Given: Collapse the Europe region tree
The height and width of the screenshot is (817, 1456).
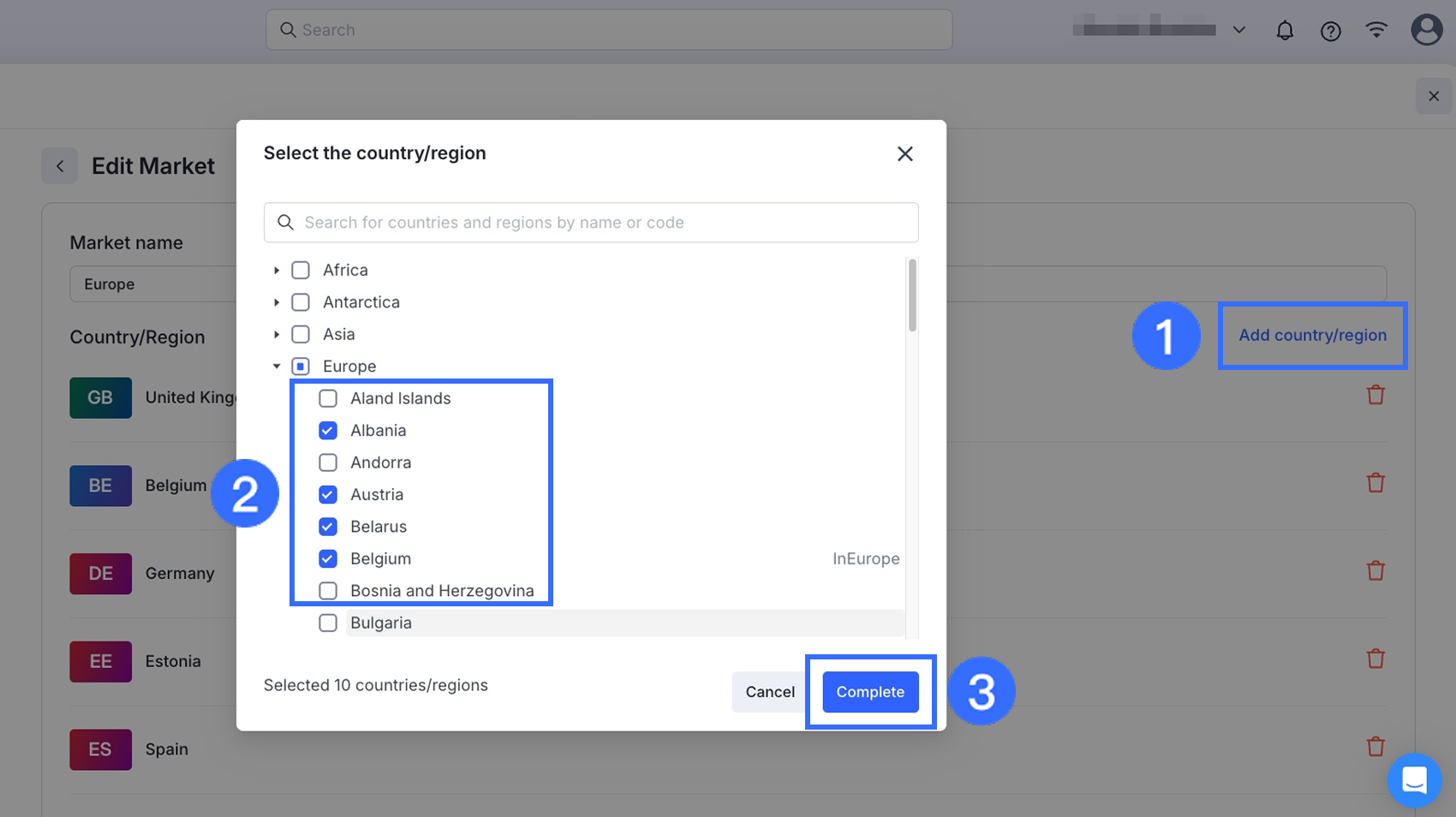Looking at the screenshot, I should (x=277, y=367).
